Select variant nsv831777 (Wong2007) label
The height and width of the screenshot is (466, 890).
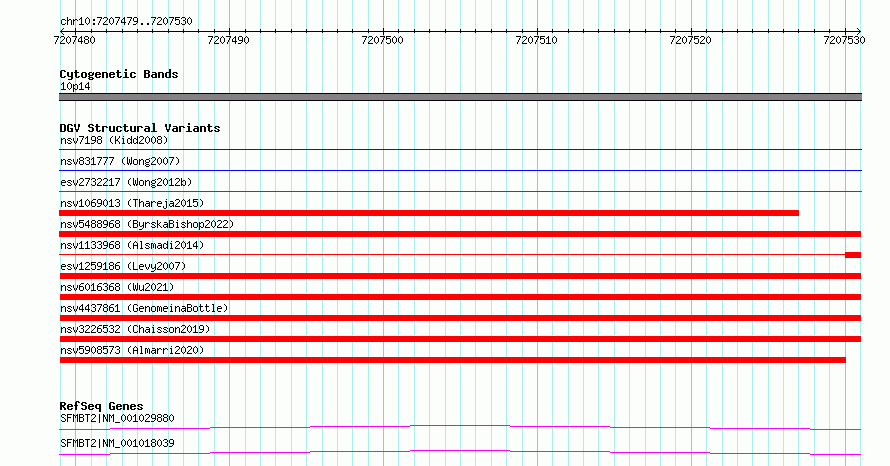tap(120, 161)
